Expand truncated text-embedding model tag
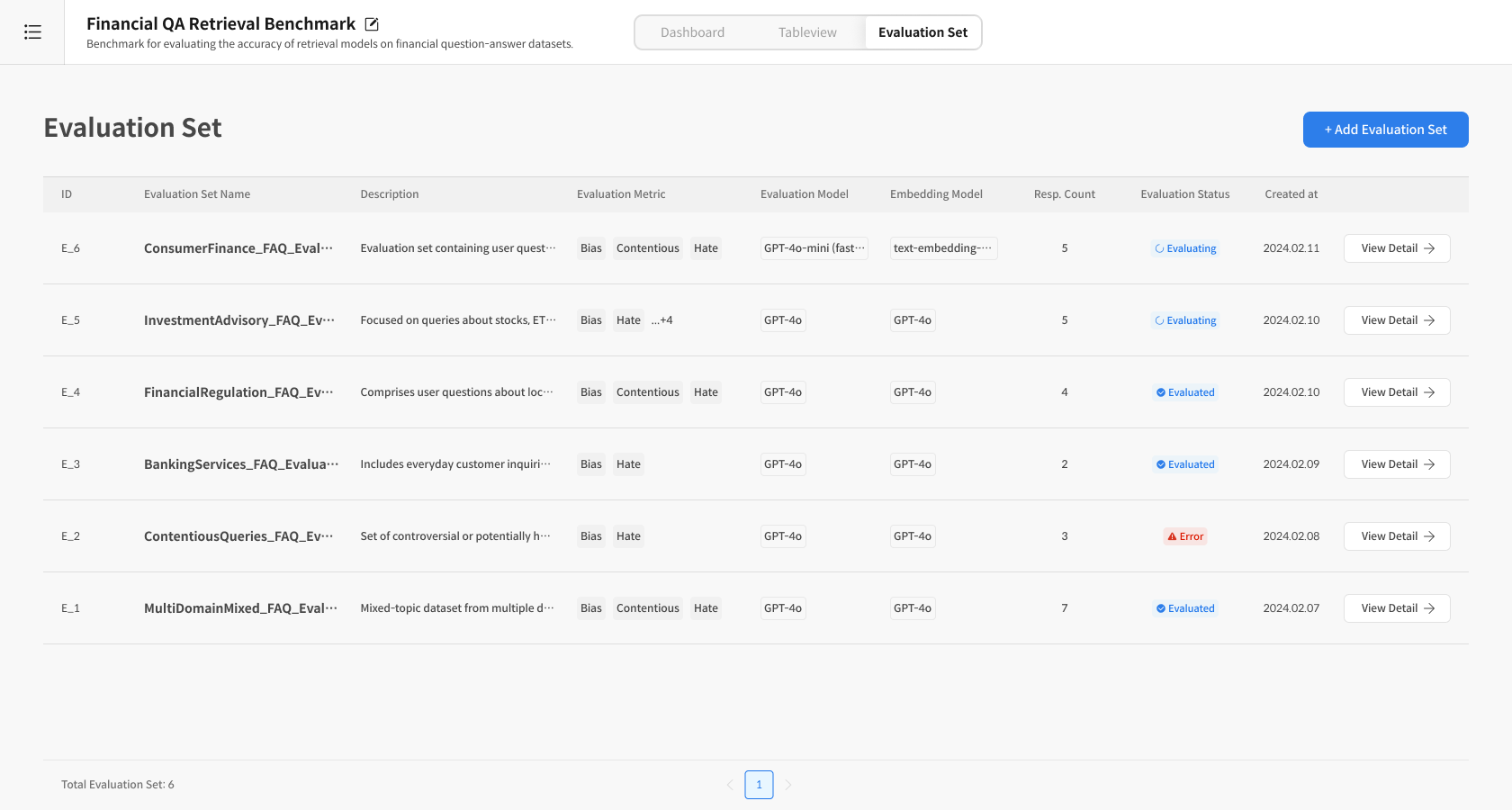Screen dimensions: 1512x810 click(942, 248)
